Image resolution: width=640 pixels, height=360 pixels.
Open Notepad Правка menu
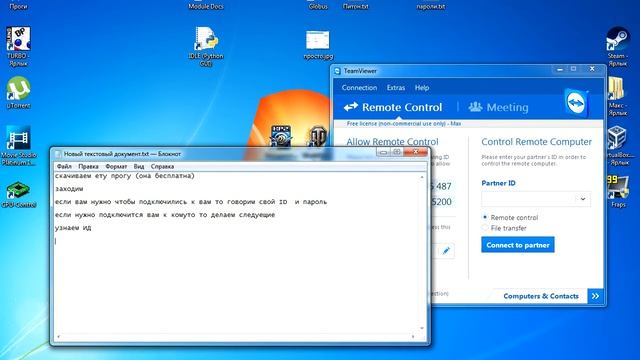tap(88, 167)
